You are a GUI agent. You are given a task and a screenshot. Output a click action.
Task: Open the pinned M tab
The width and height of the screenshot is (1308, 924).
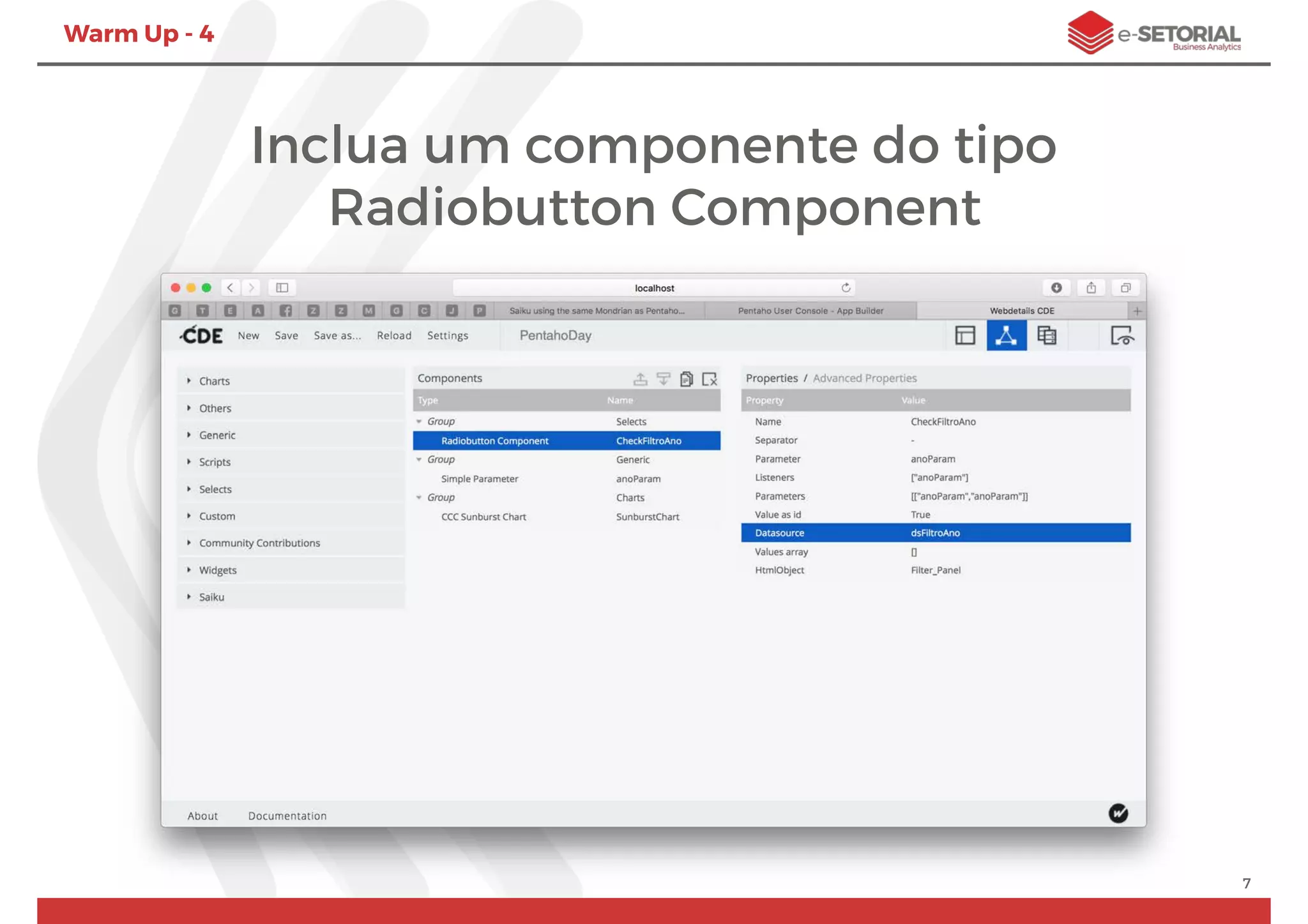pyautogui.click(x=369, y=311)
